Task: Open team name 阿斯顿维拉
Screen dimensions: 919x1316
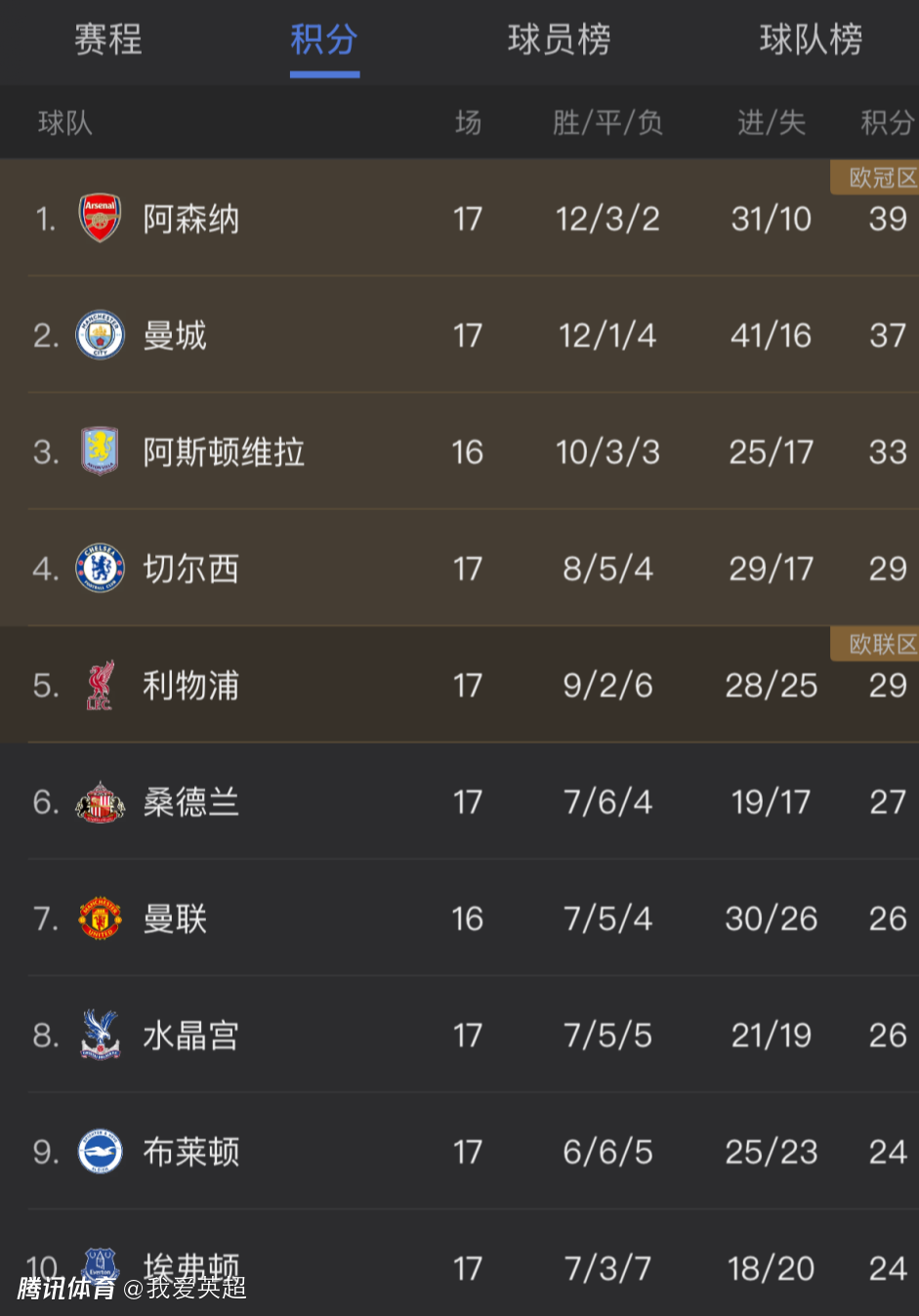Action: point(224,452)
